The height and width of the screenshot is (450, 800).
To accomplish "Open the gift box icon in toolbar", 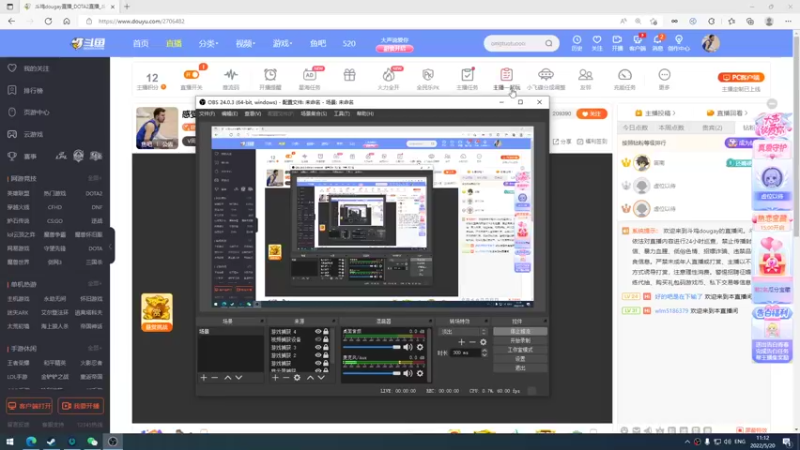I will click(x=349, y=75).
